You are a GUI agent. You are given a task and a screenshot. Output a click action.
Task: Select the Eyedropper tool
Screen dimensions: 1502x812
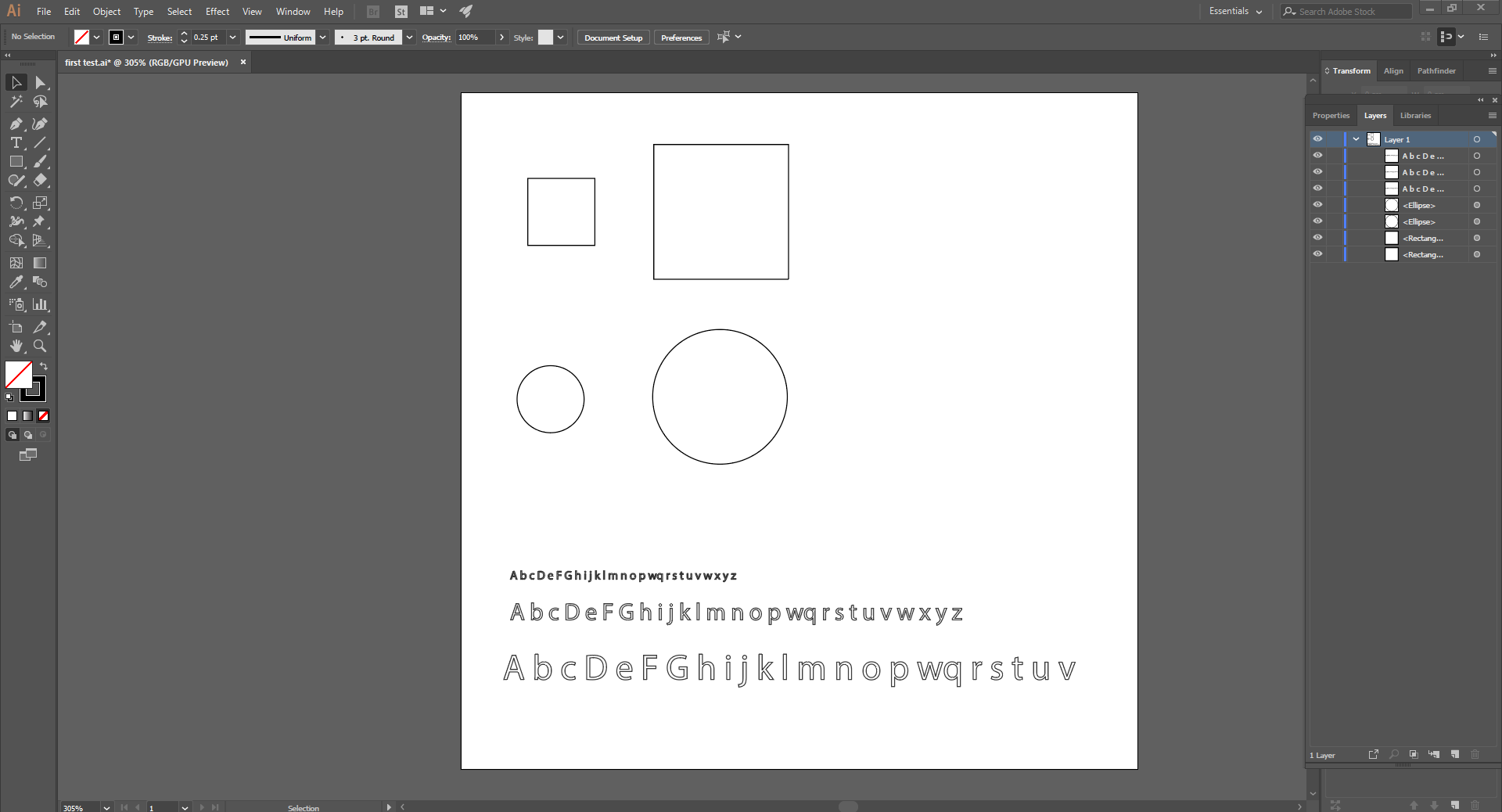coord(16,282)
